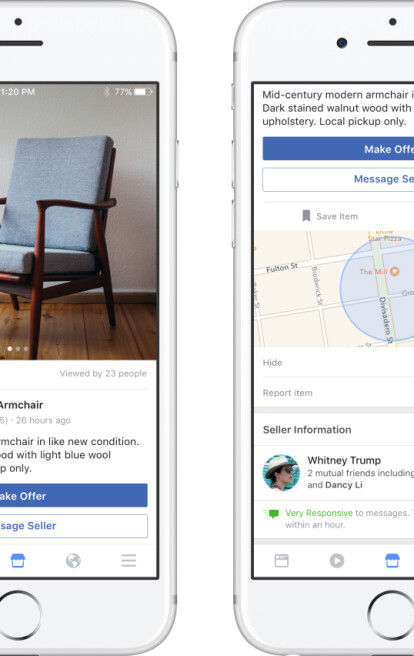Open the hamburger menu icon

tap(129, 560)
